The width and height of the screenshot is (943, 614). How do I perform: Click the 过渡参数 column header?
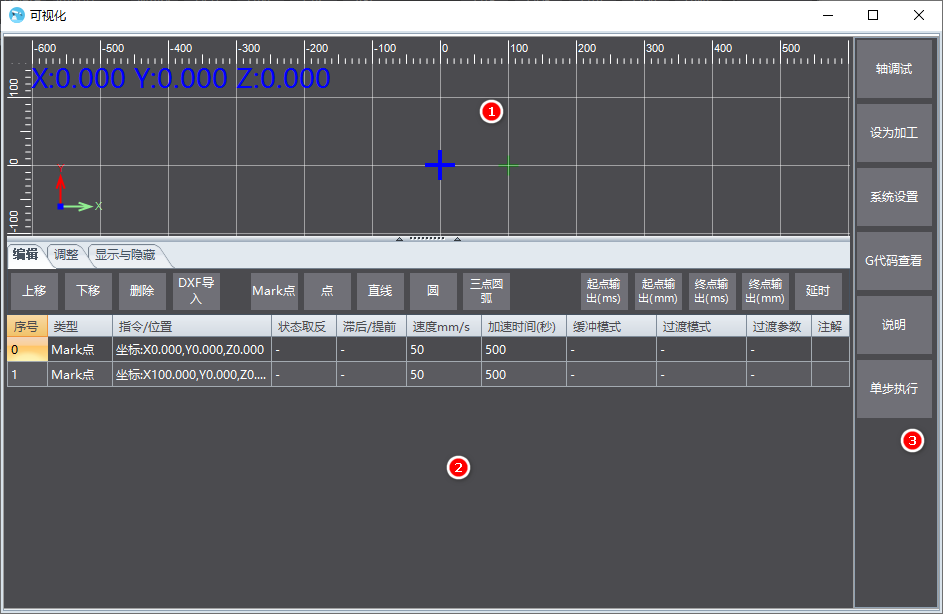779,327
